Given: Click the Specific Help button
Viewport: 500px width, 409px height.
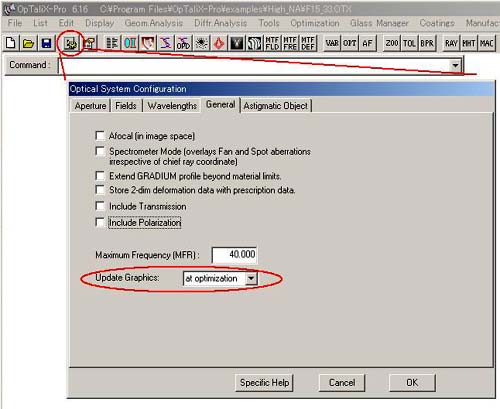Looking at the screenshot, I should click(264, 383).
